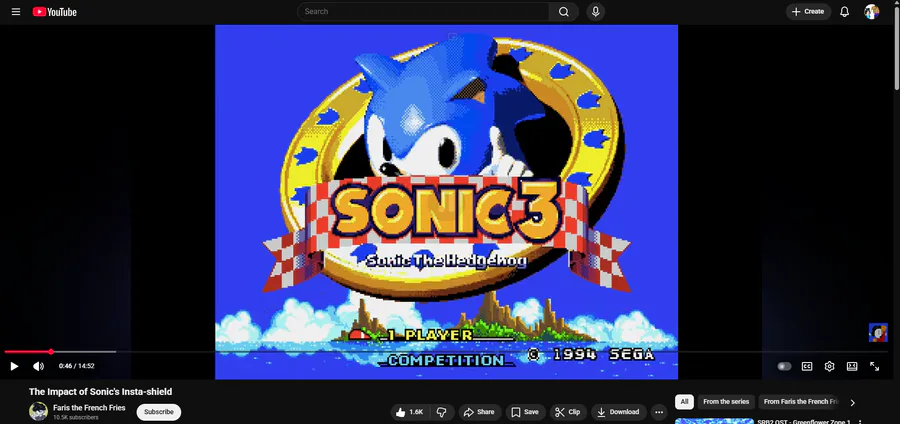Turn on closed captions
The width and height of the screenshot is (900, 424).
click(806, 366)
